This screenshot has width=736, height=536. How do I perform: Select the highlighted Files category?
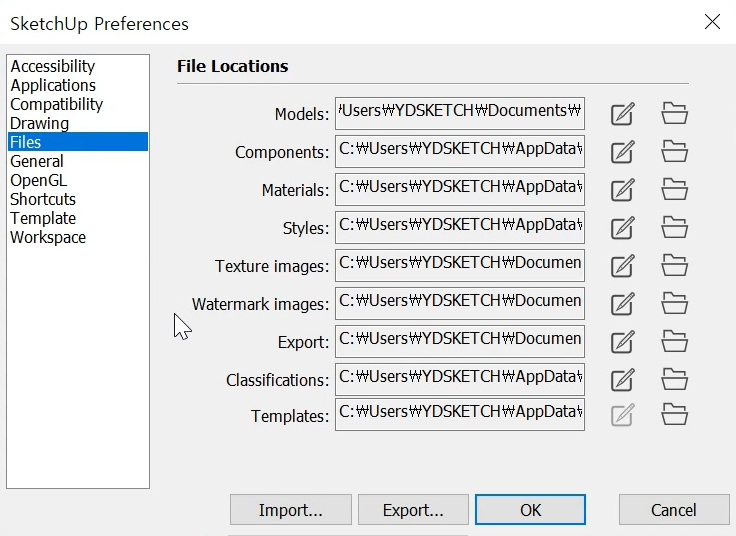78,142
